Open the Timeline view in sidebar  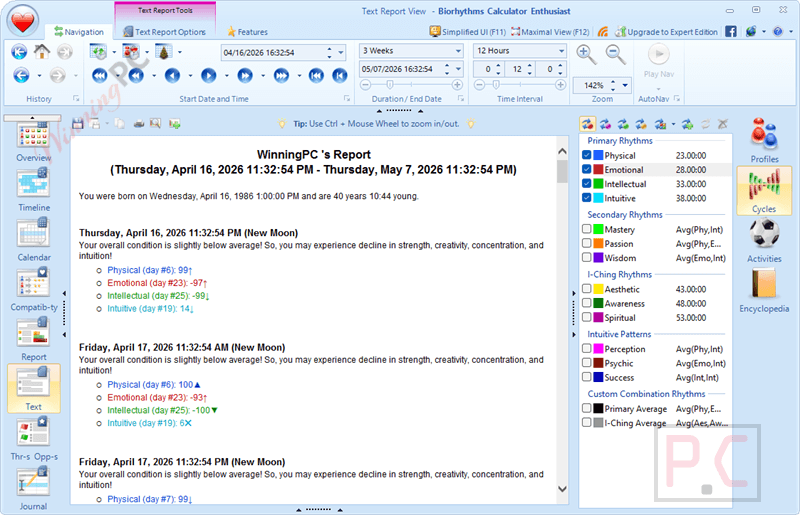tap(34, 190)
